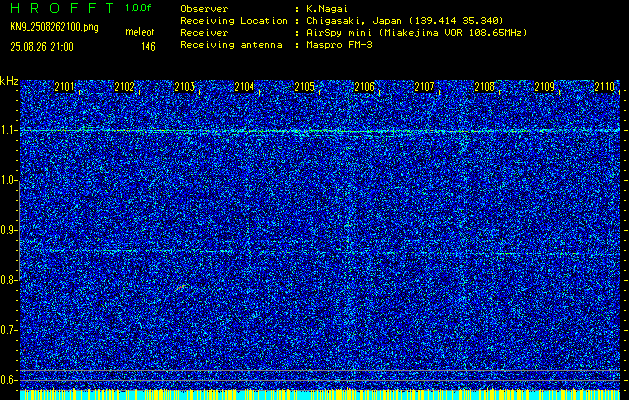The width and height of the screenshot is (629, 400).
Task: Click the 2102 time marker
Action: [124, 87]
